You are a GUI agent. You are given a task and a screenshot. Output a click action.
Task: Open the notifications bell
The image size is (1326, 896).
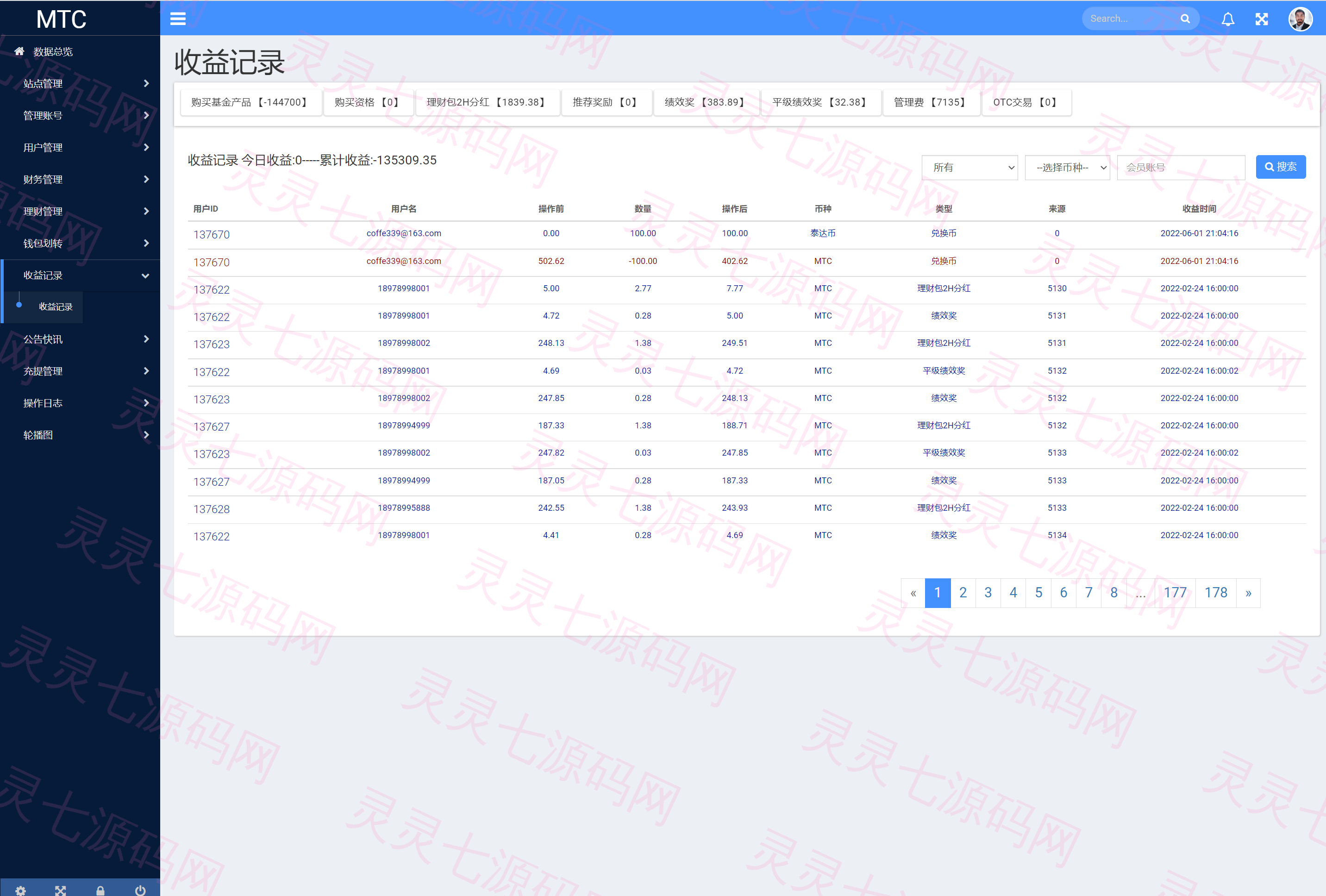click(1228, 19)
